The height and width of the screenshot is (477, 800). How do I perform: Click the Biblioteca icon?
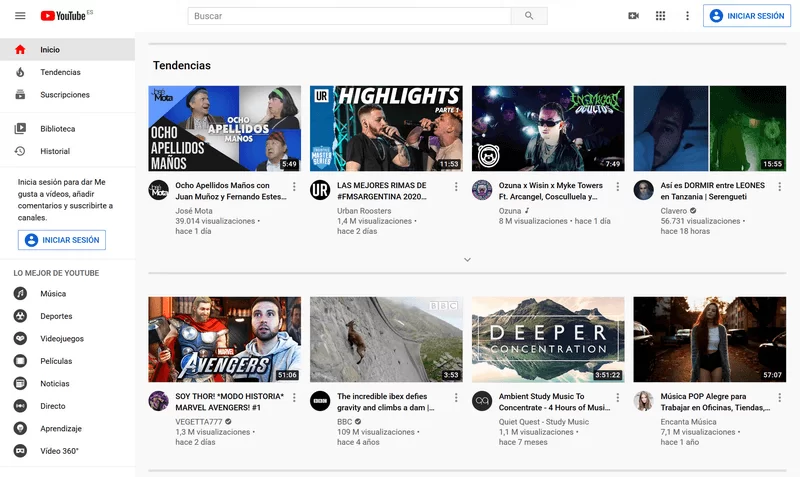click(x=20, y=129)
